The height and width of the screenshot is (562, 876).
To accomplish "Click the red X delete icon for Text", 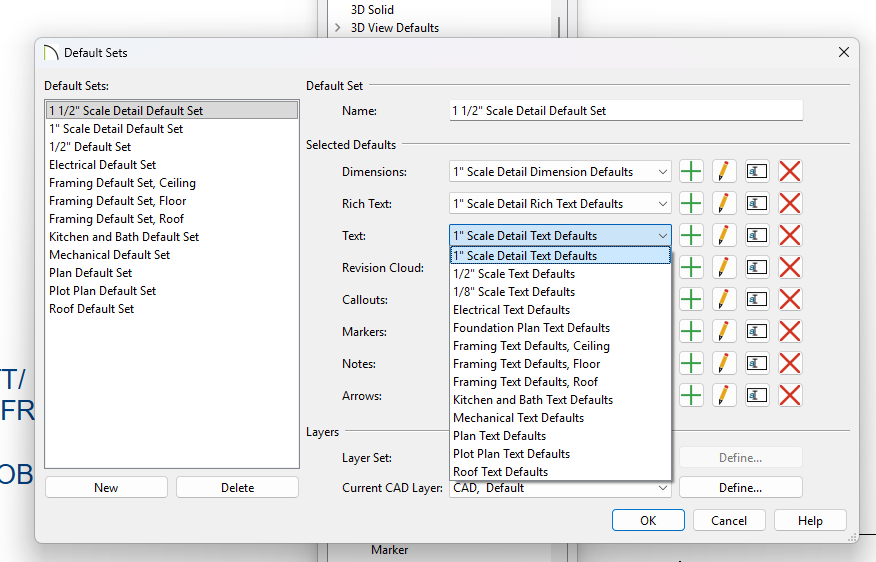I will pos(790,236).
